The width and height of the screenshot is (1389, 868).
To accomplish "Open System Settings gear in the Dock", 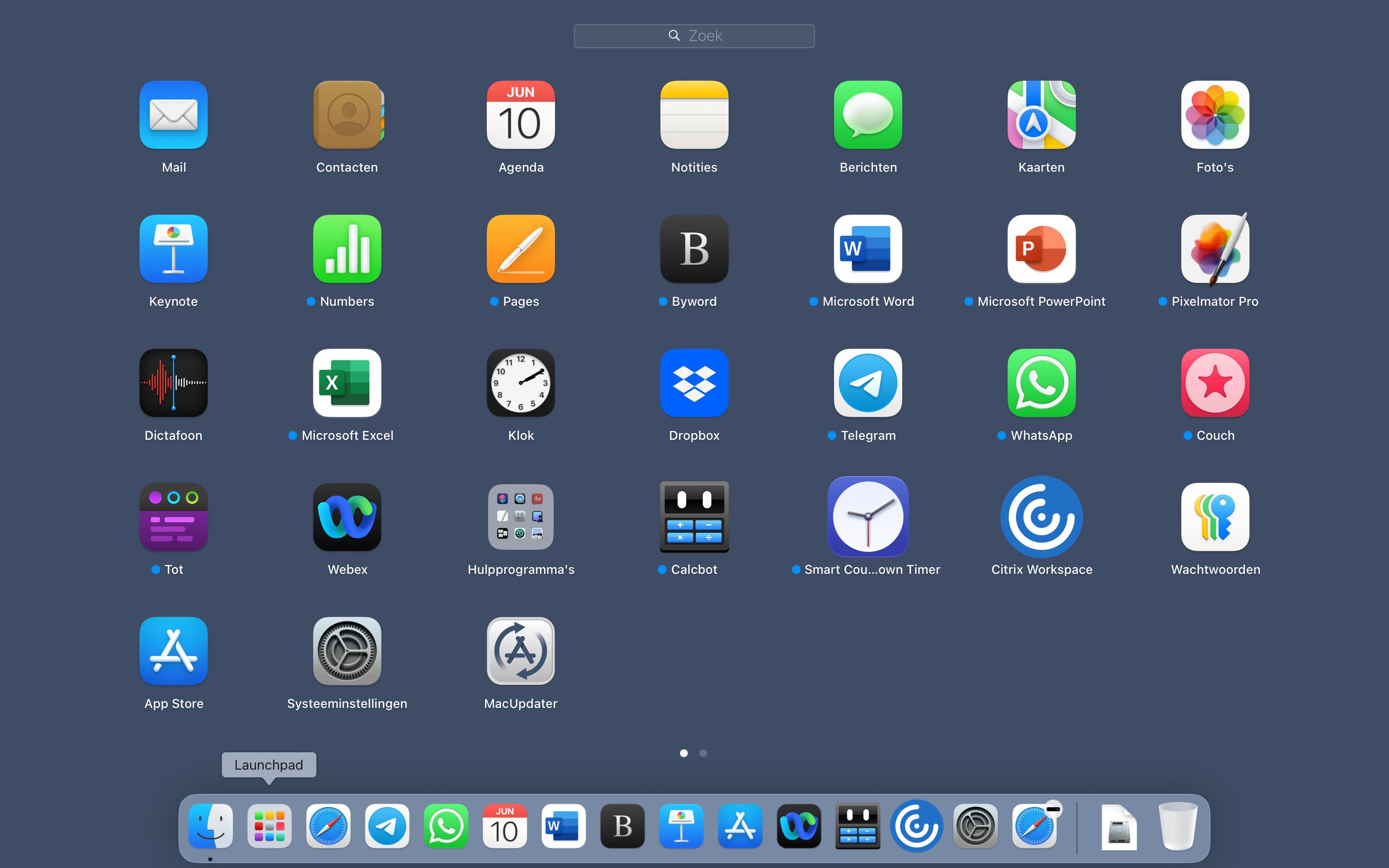I will (975, 826).
